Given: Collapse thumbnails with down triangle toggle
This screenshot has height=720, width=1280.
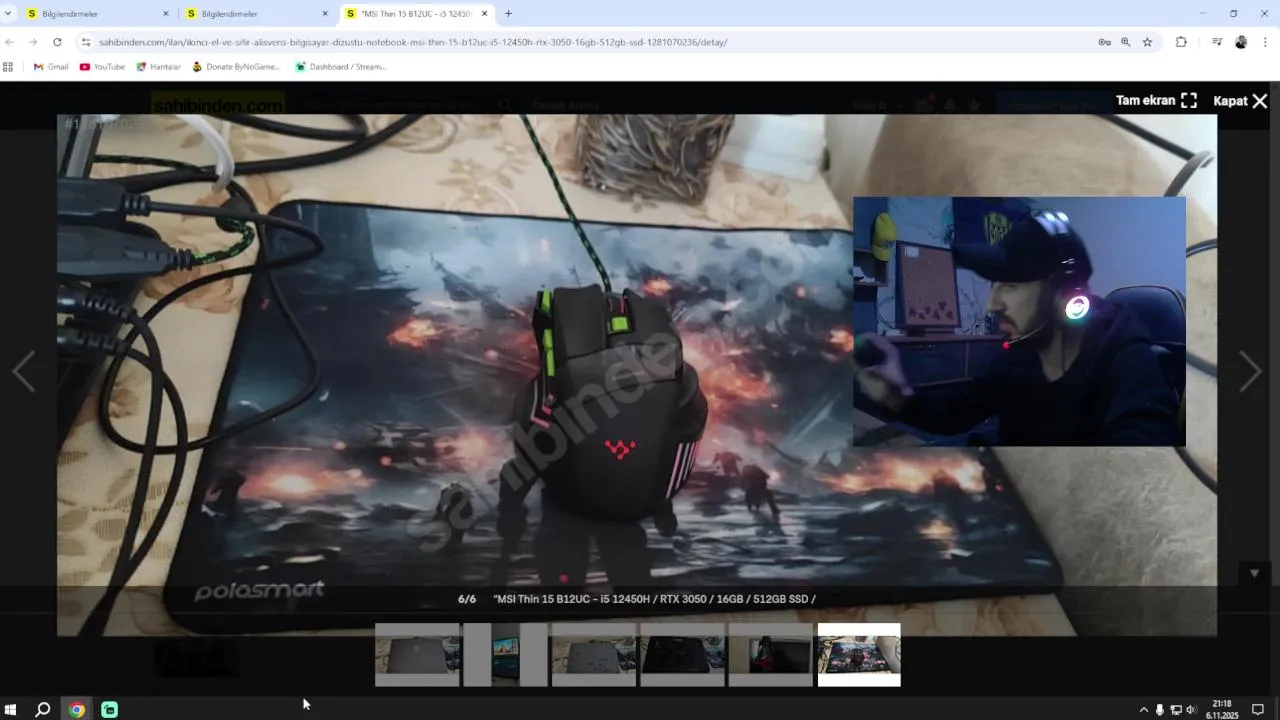Looking at the screenshot, I should coord(1254,573).
